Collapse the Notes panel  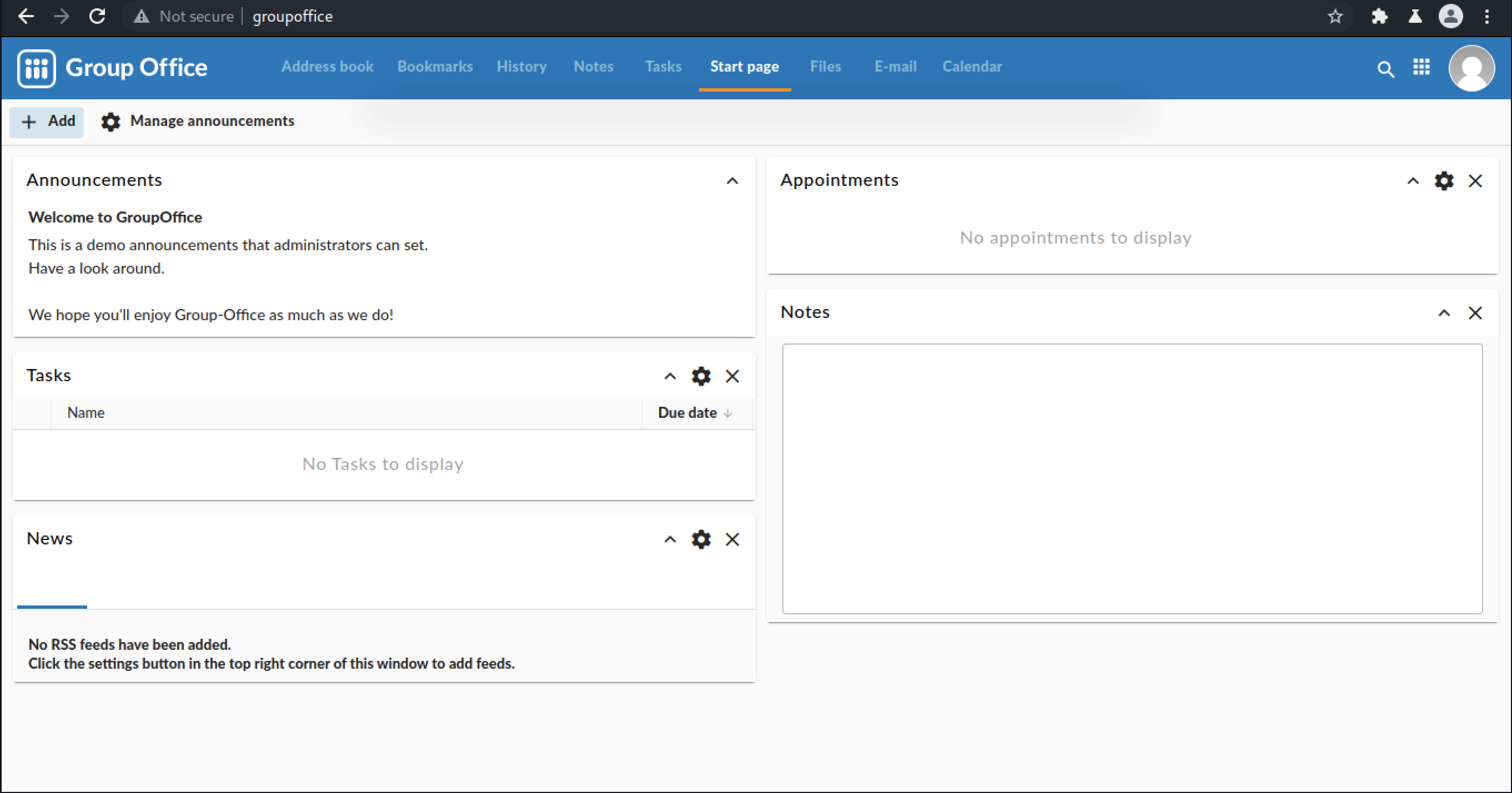coord(1444,312)
